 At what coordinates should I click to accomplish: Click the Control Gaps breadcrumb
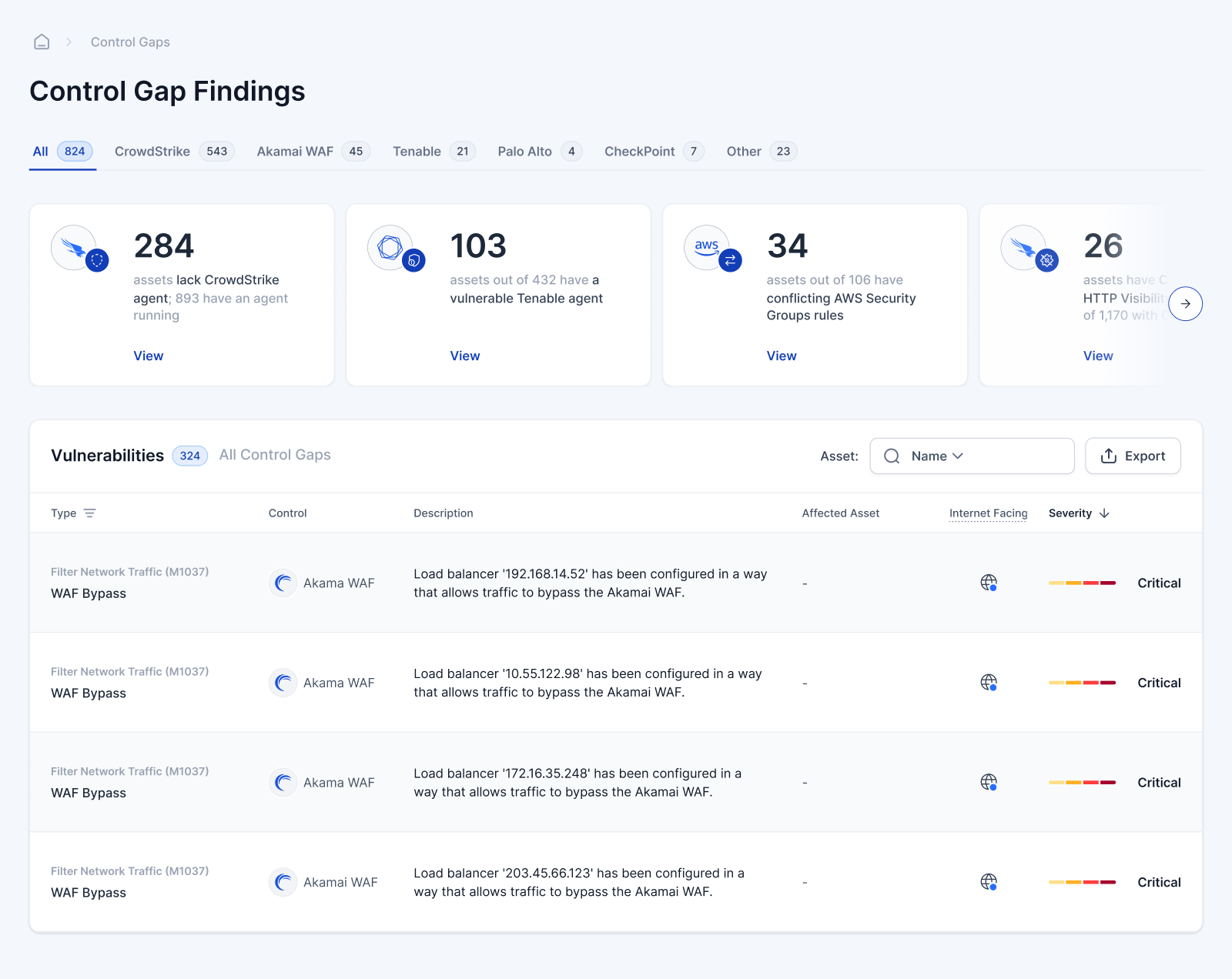tap(130, 42)
